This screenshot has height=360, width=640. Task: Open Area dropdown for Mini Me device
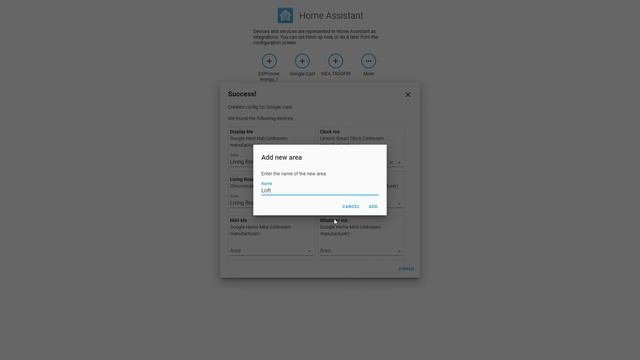point(271,251)
